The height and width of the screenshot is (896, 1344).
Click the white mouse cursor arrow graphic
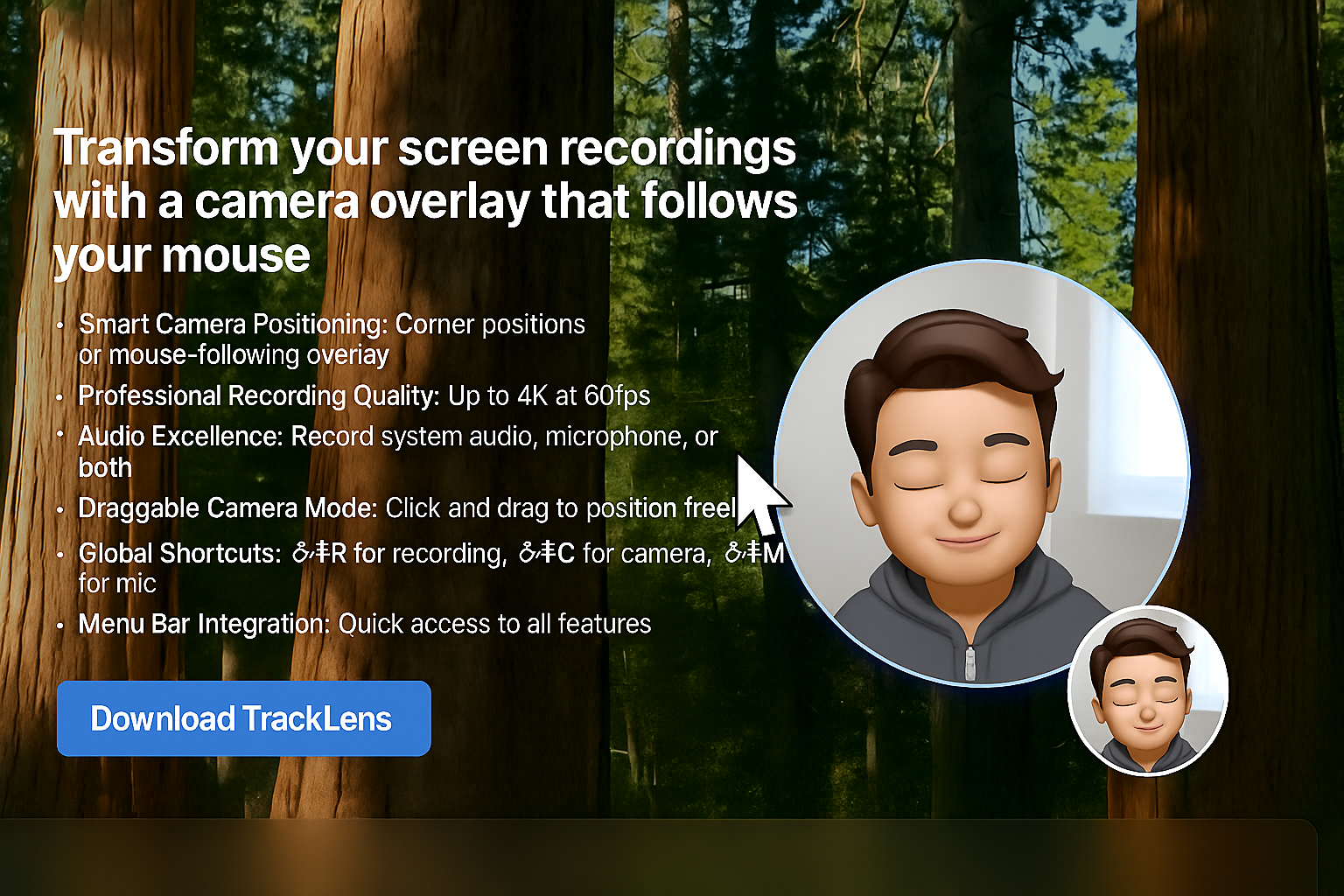[758, 495]
